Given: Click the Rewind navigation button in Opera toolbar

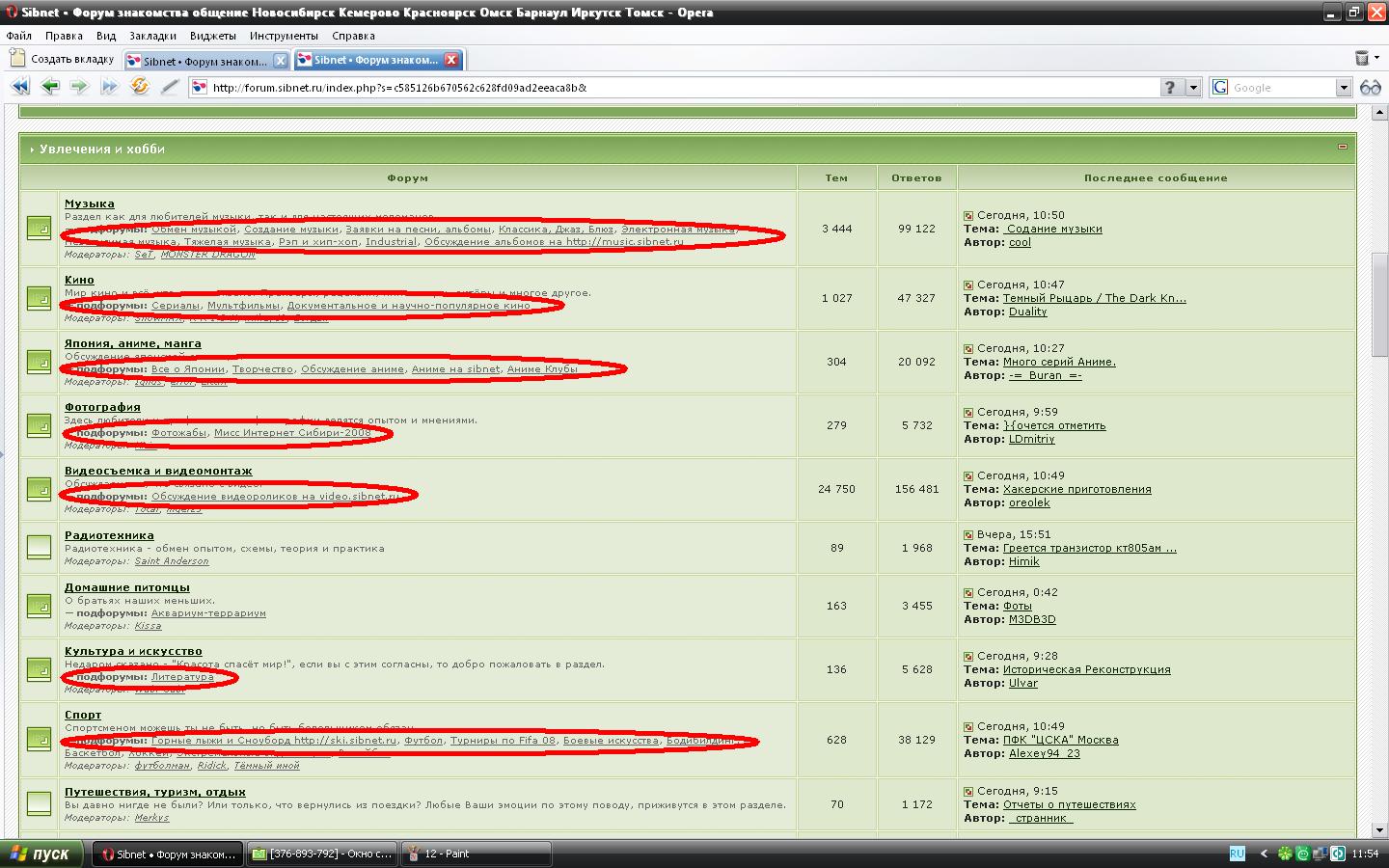Looking at the screenshot, I should [x=20, y=87].
